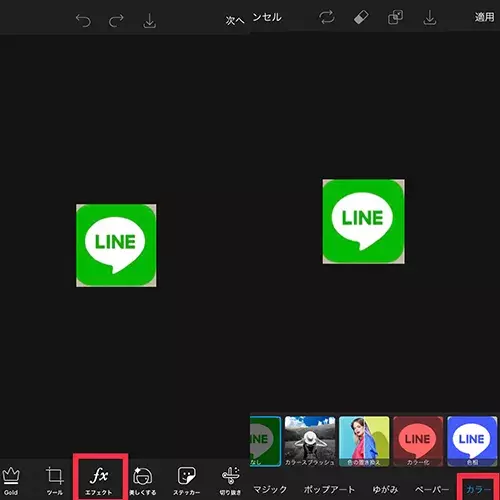
Task: Switch to the ゆがみ effects tab
Action: point(385,489)
